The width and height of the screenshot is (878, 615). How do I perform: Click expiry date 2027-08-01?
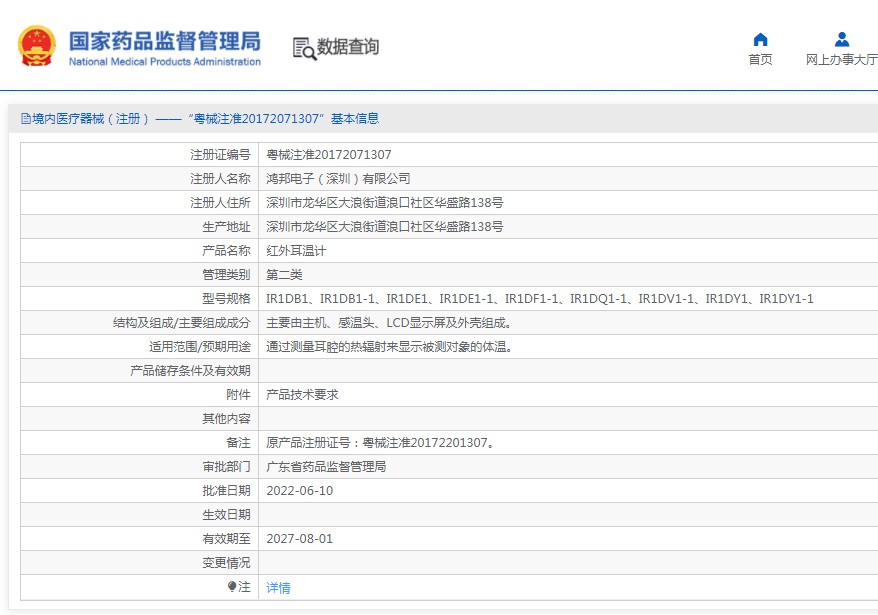tap(300, 539)
